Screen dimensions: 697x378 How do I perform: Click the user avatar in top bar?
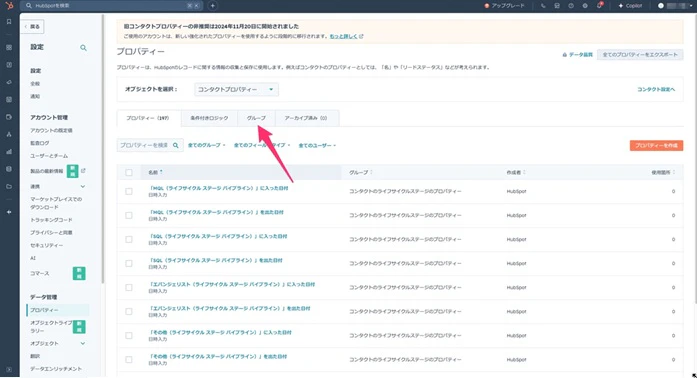coord(661,6)
